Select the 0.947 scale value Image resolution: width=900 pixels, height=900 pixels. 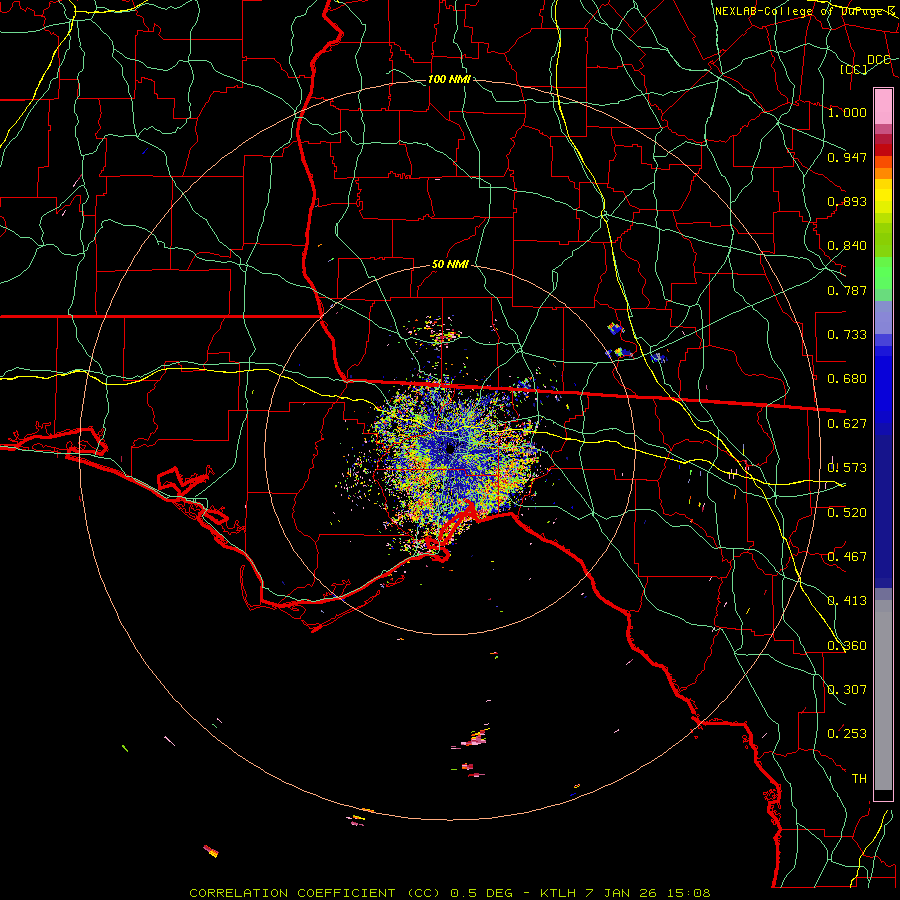(847, 157)
